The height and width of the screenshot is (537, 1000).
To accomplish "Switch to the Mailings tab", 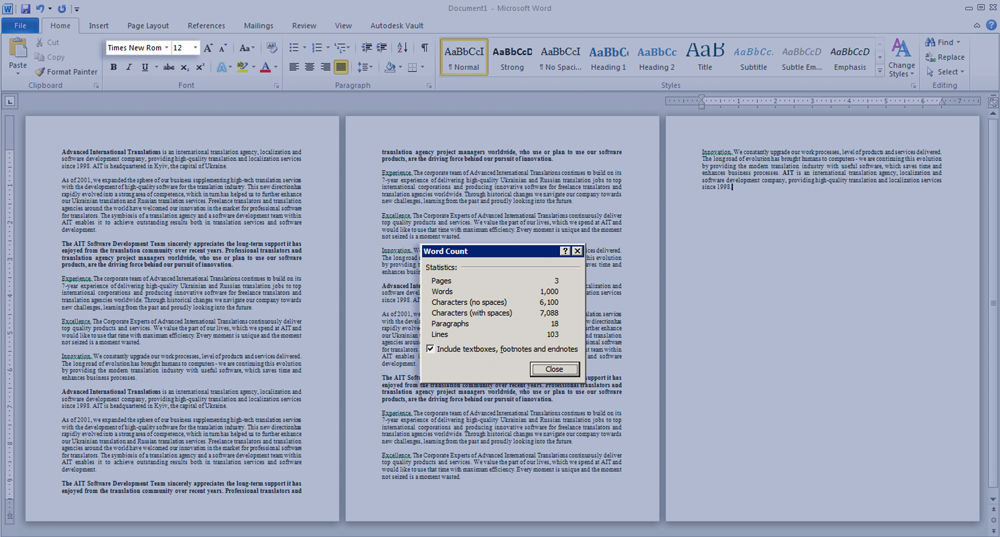I will 258,26.
